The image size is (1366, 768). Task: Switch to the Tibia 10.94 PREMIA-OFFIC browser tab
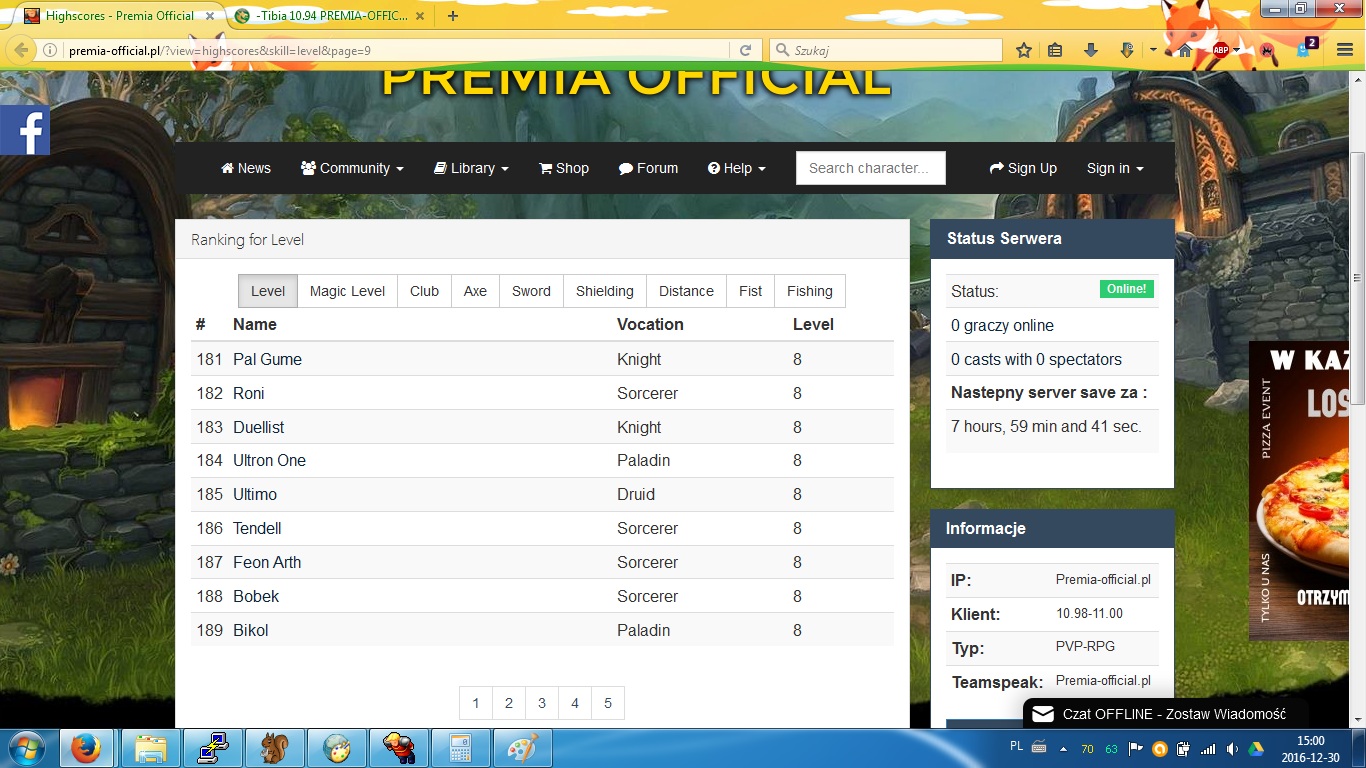point(330,15)
